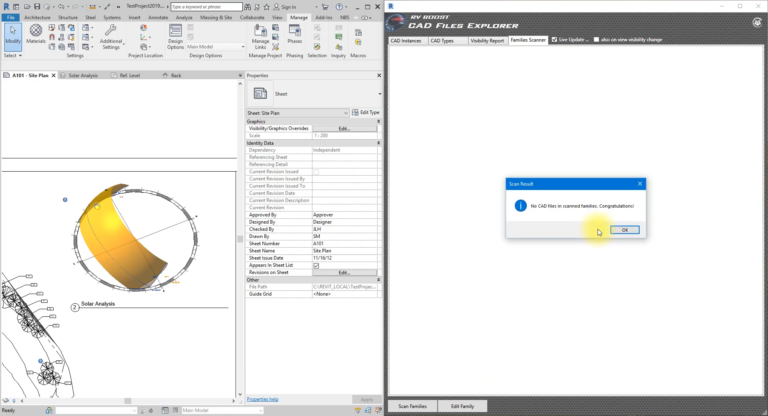The height and width of the screenshot is (416, 768).
Task: Open the Main Model design option dropdown in ribbon
Action: pyautogui.click(x=216, y=47)
